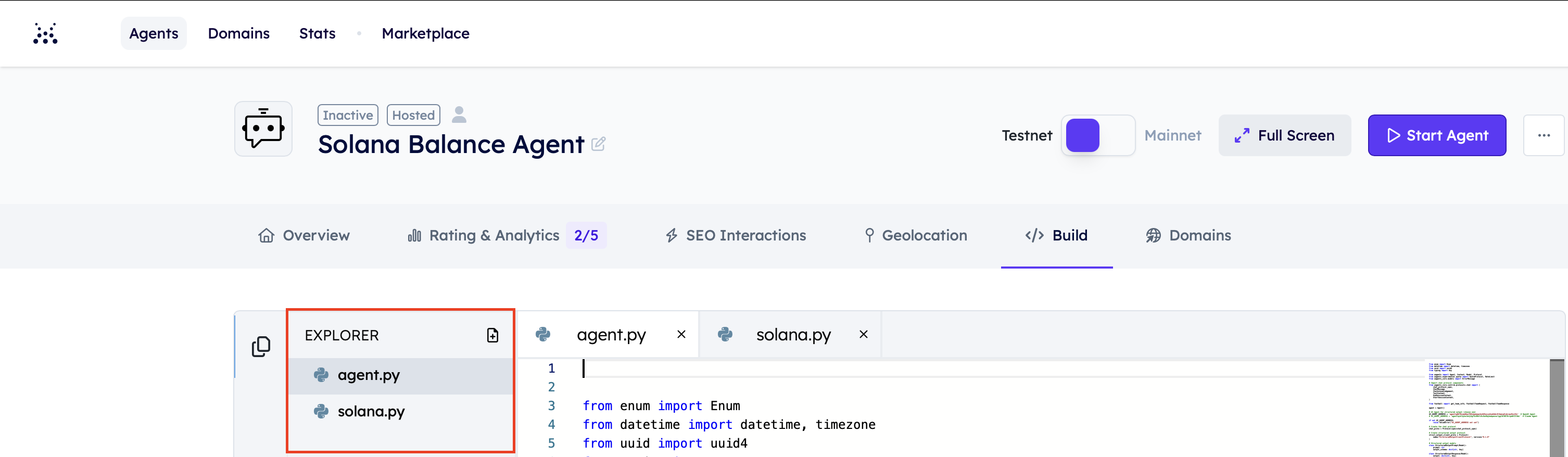Click line number 5 in gutter
1568x457 pixels.
click(x=551, y=443)
